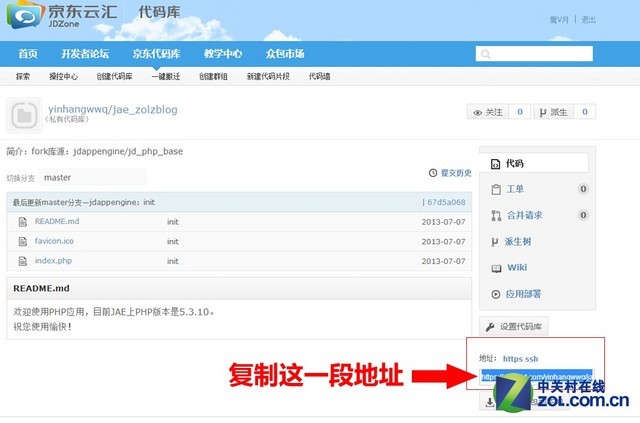Open 开发者论坛 navigation item
This screenshot has width=640, height=423.
click(x=85, y=53)
